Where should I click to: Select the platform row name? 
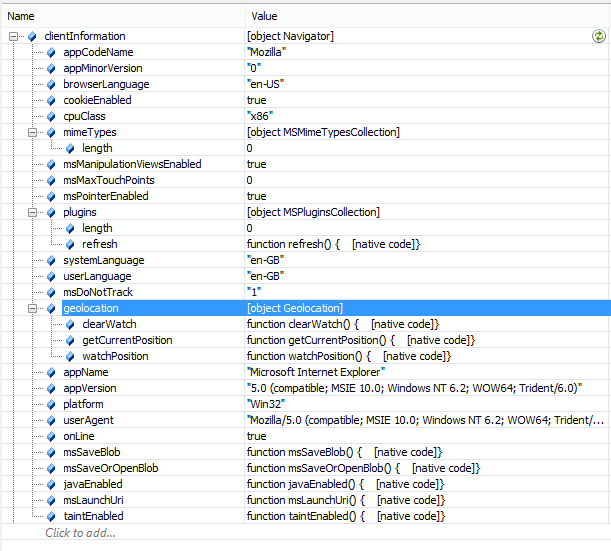[83, 404]
